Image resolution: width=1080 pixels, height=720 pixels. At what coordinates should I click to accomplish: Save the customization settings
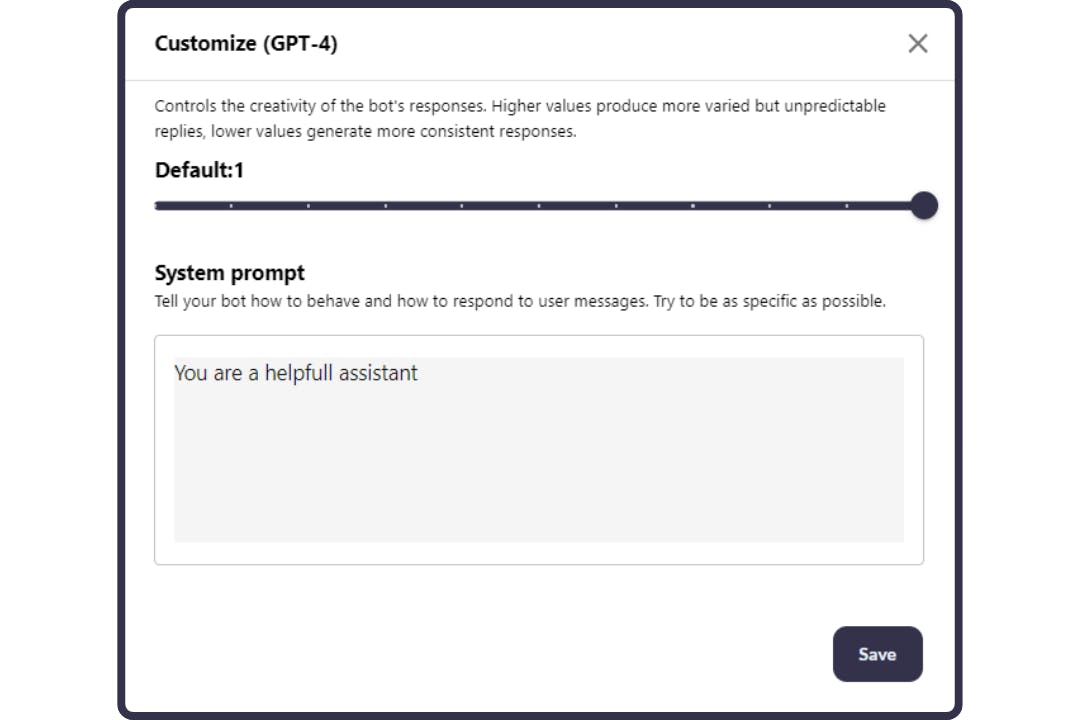(x=877, y=654)
